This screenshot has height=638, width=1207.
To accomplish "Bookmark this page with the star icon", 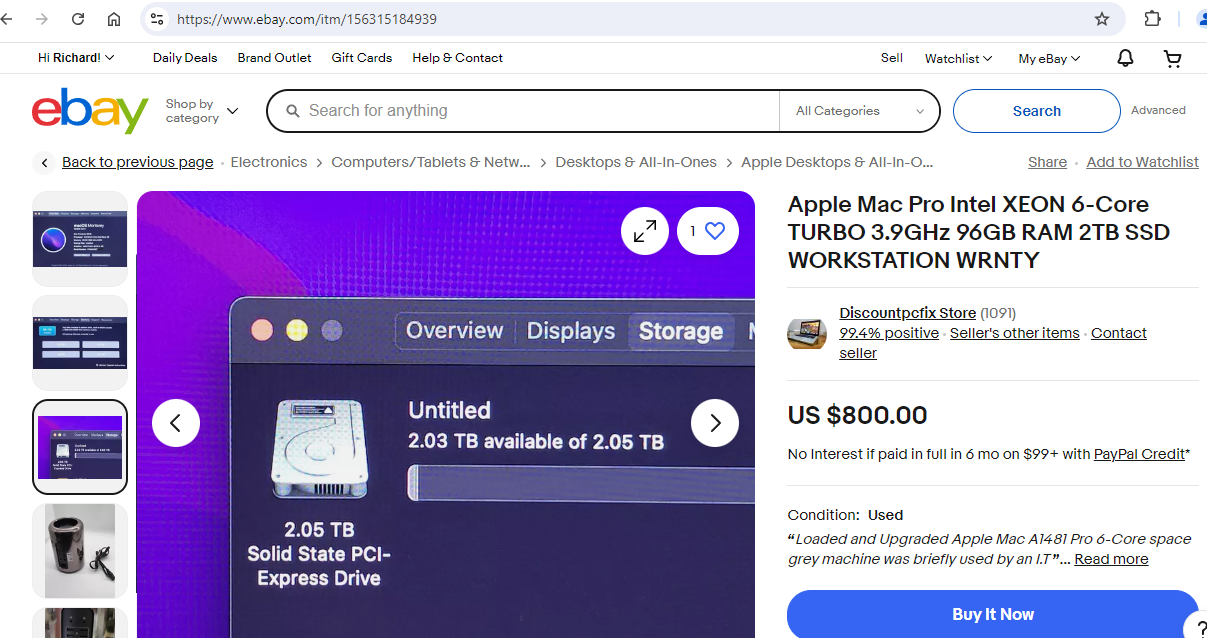I will coord(1102,19).
